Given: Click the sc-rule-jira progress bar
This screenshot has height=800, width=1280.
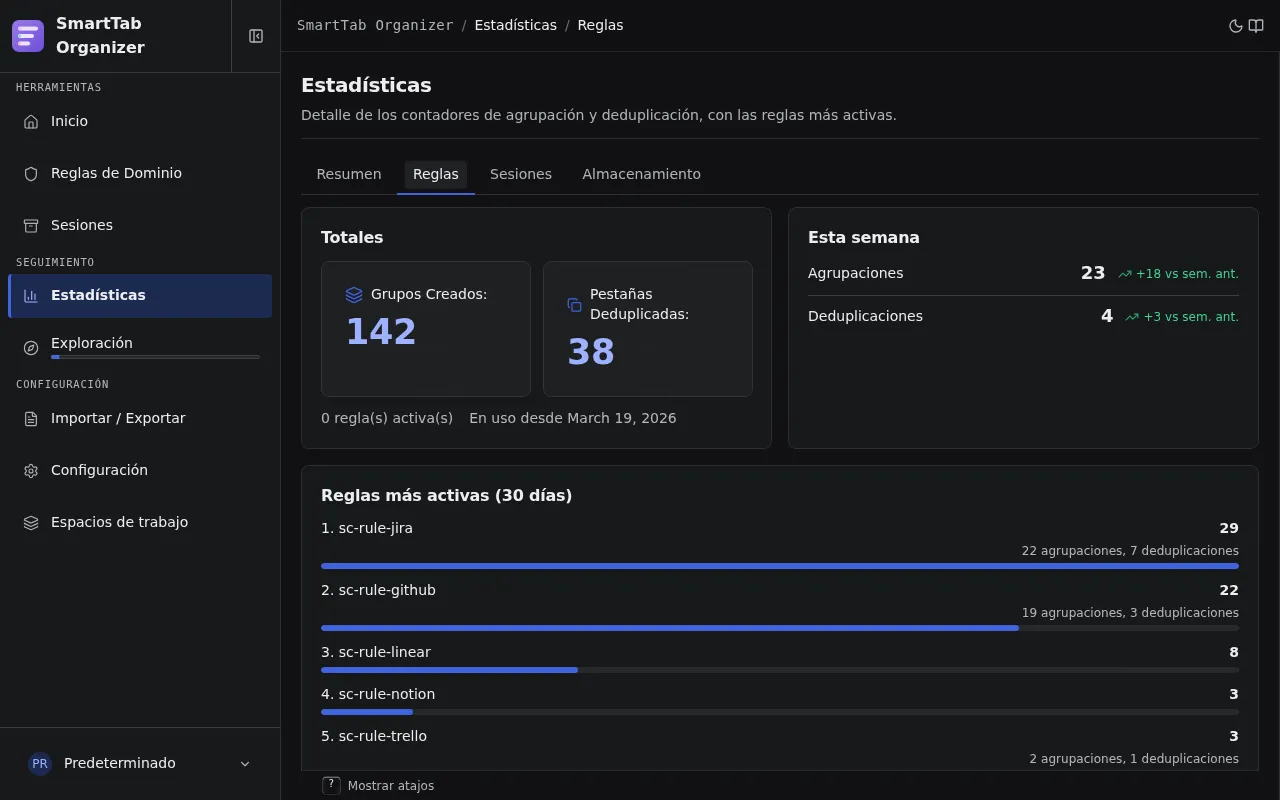Looking at the screenshot, I should (780, 566).
